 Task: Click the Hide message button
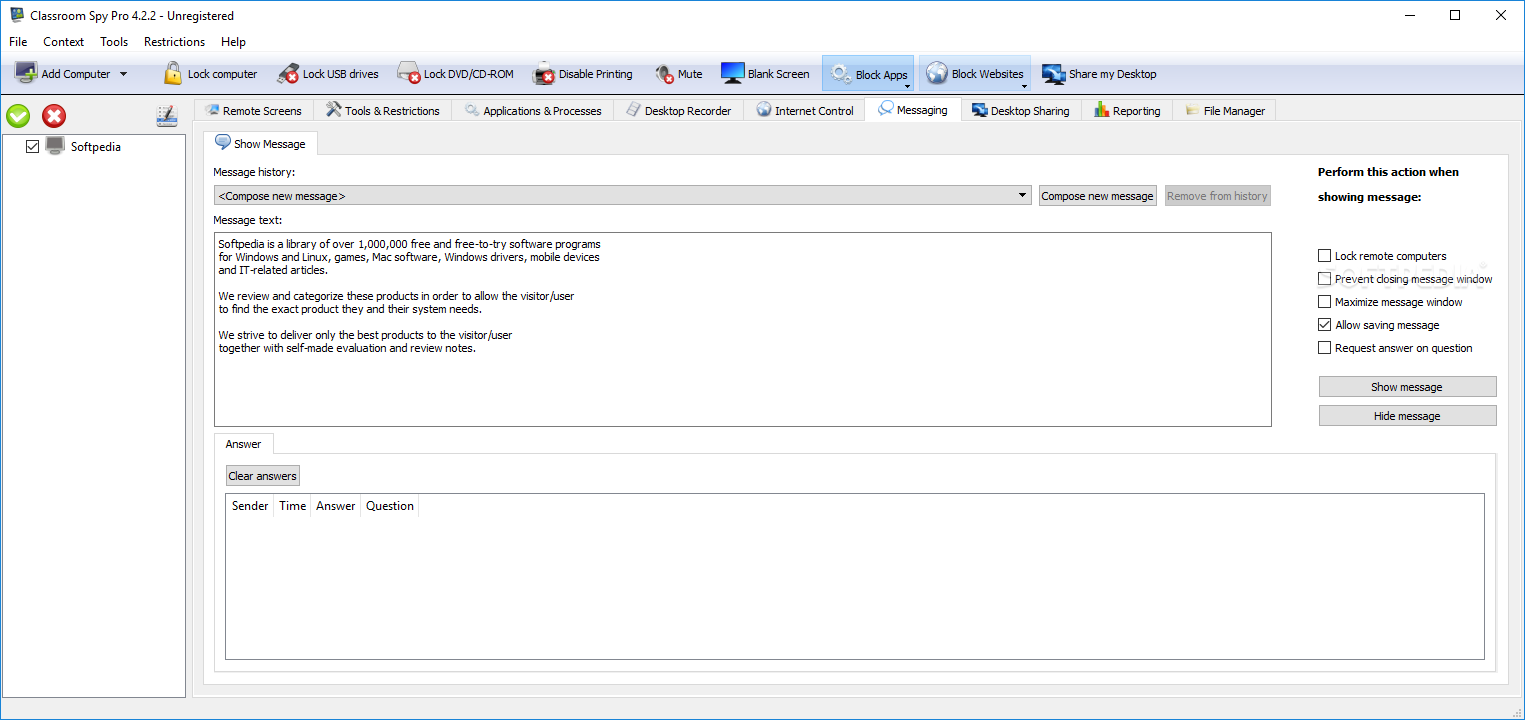[x=1407, y=416]
